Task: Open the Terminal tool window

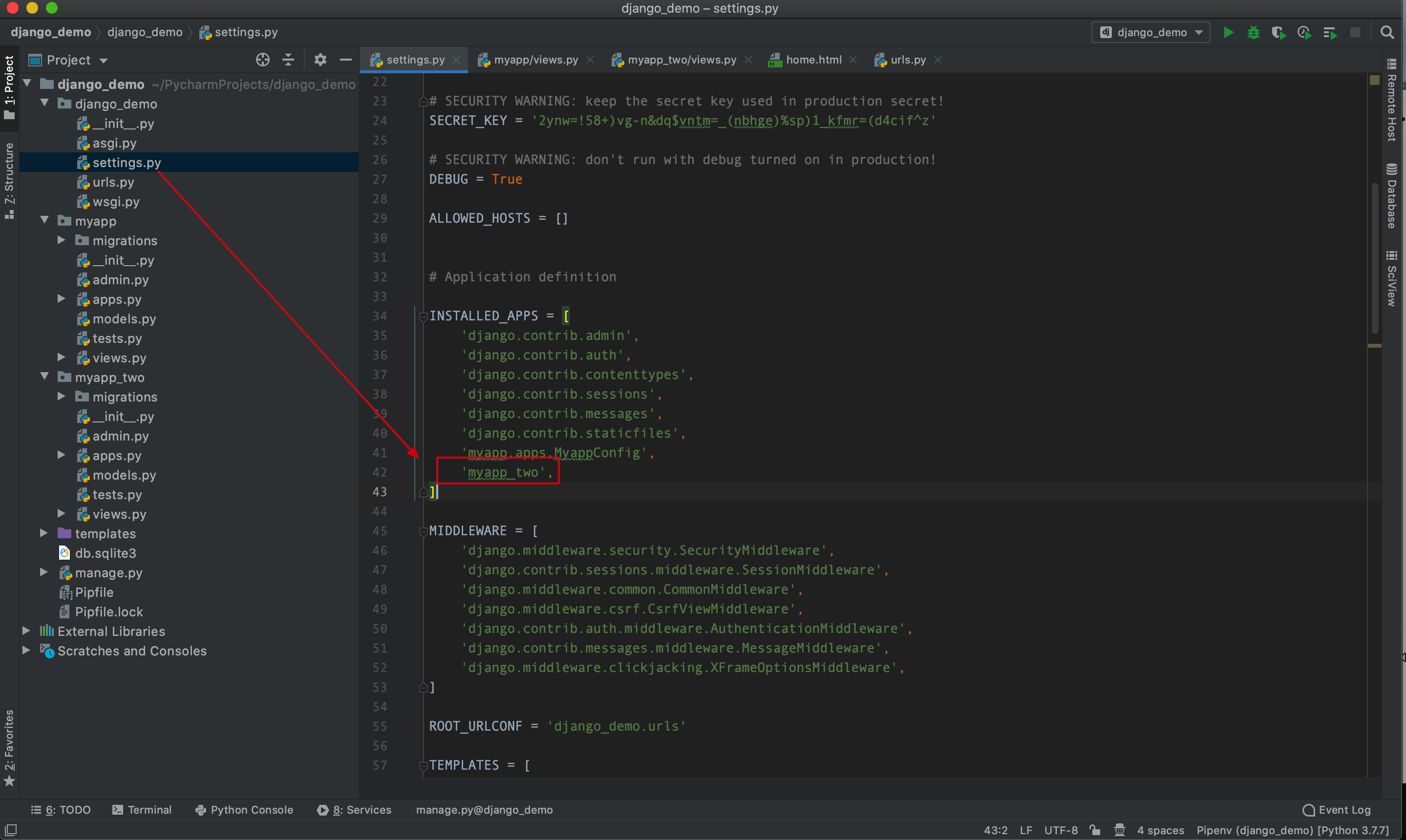Action: (x=142, y=809)
